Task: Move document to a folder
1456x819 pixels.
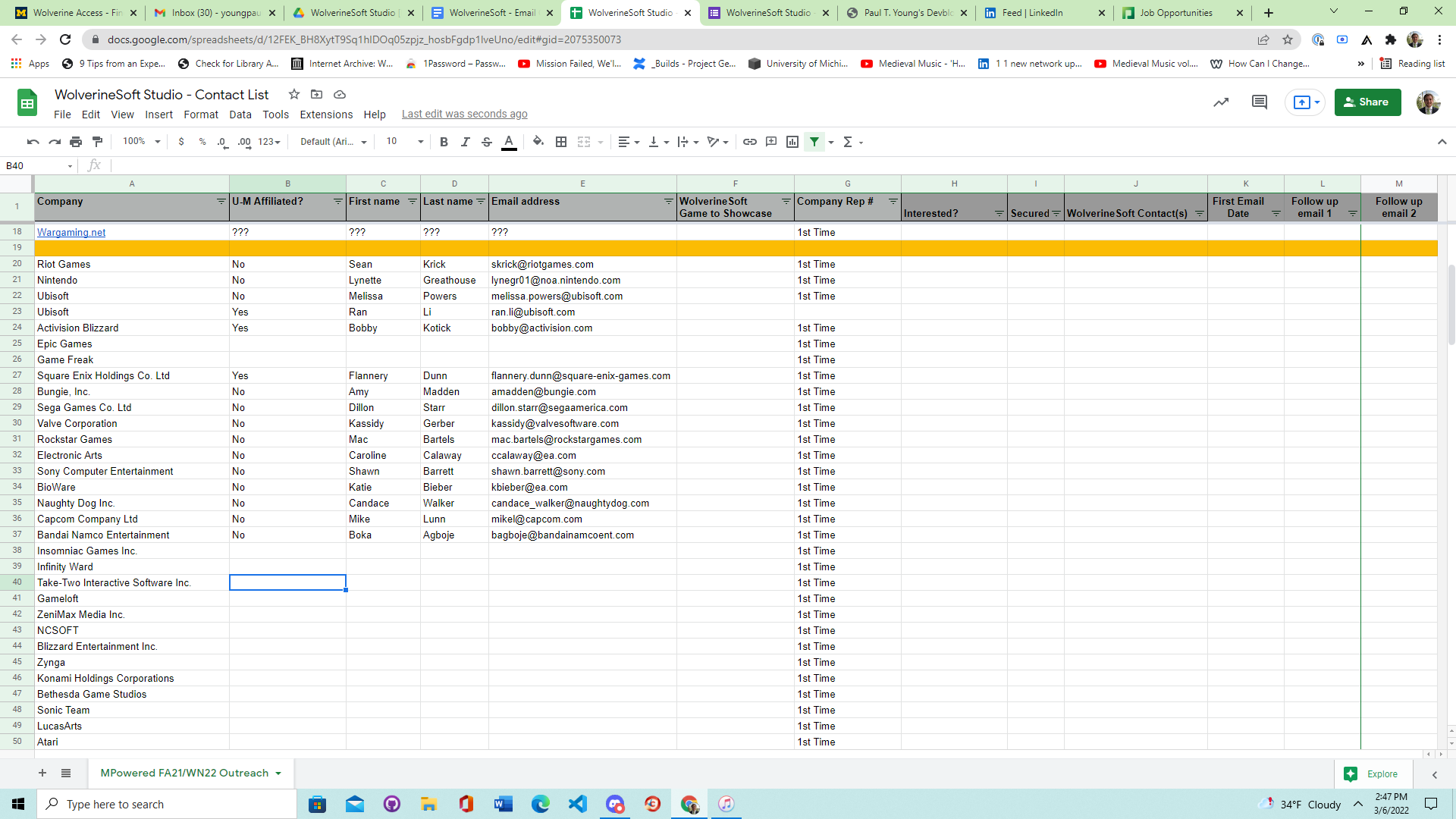Action: point(317,94)
